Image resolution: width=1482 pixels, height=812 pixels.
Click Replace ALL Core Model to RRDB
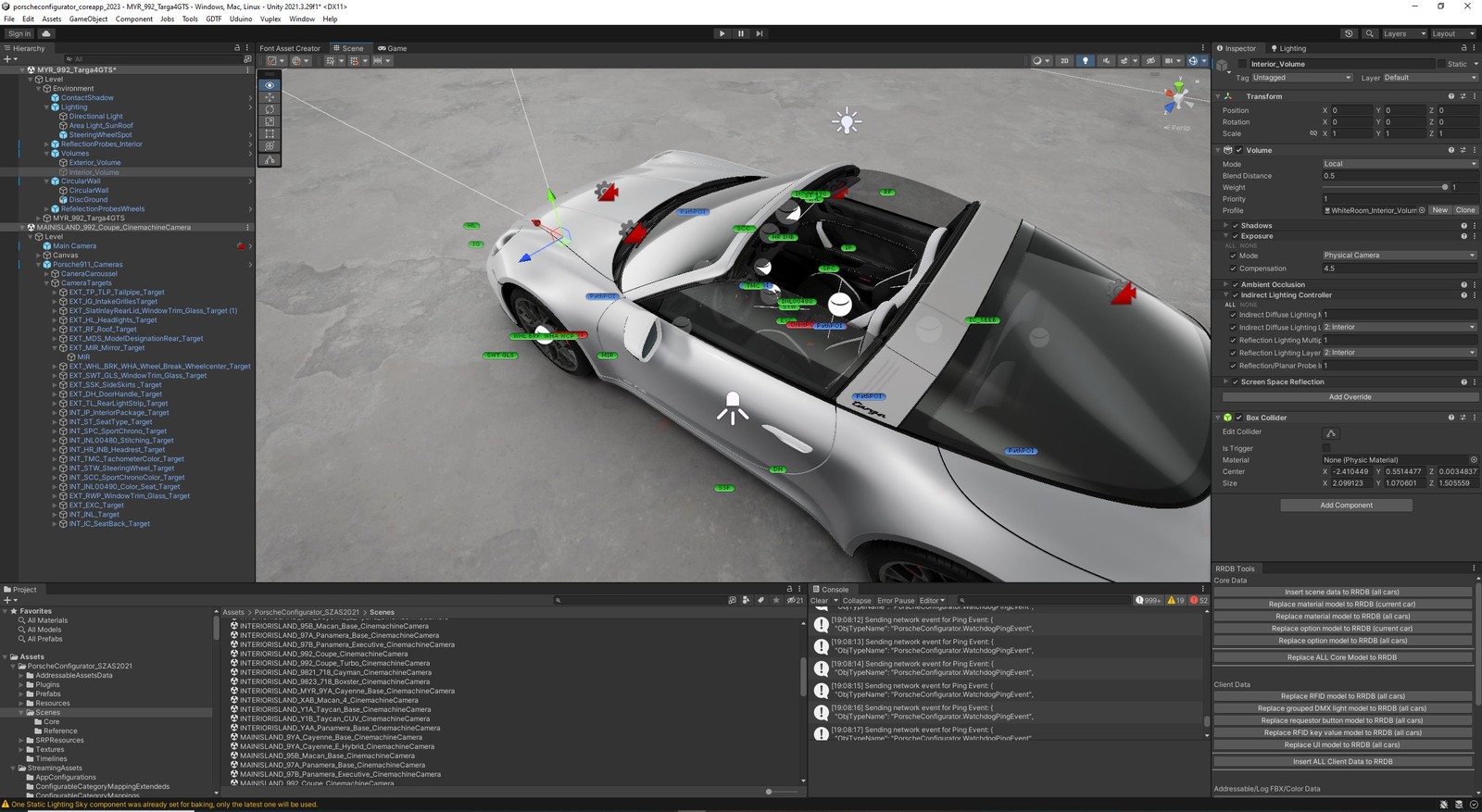(x=1342, y=657)
